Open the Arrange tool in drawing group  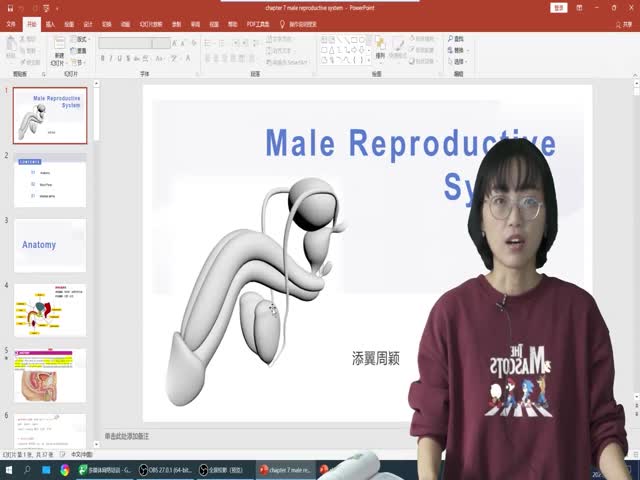tap(380, 48)
